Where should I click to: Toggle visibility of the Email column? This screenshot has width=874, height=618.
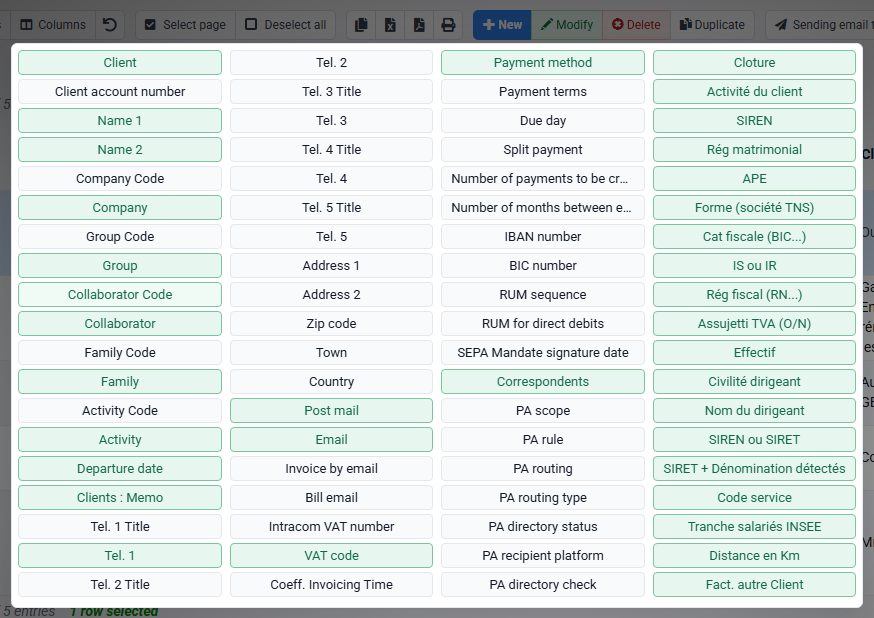(331, 439)
